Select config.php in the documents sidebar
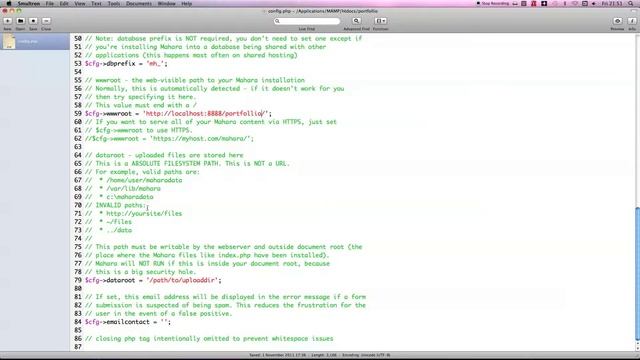640x360 pixels. point(35,41)
